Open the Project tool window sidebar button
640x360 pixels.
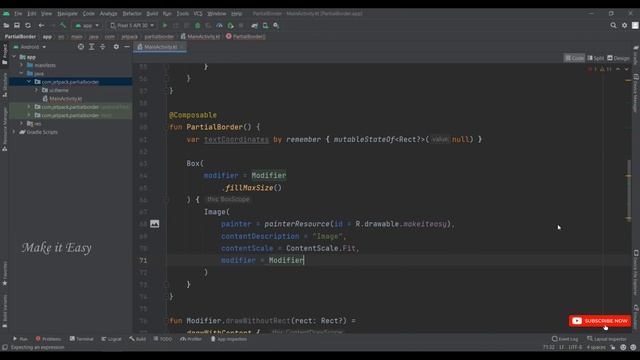click(x=4, y=54)
